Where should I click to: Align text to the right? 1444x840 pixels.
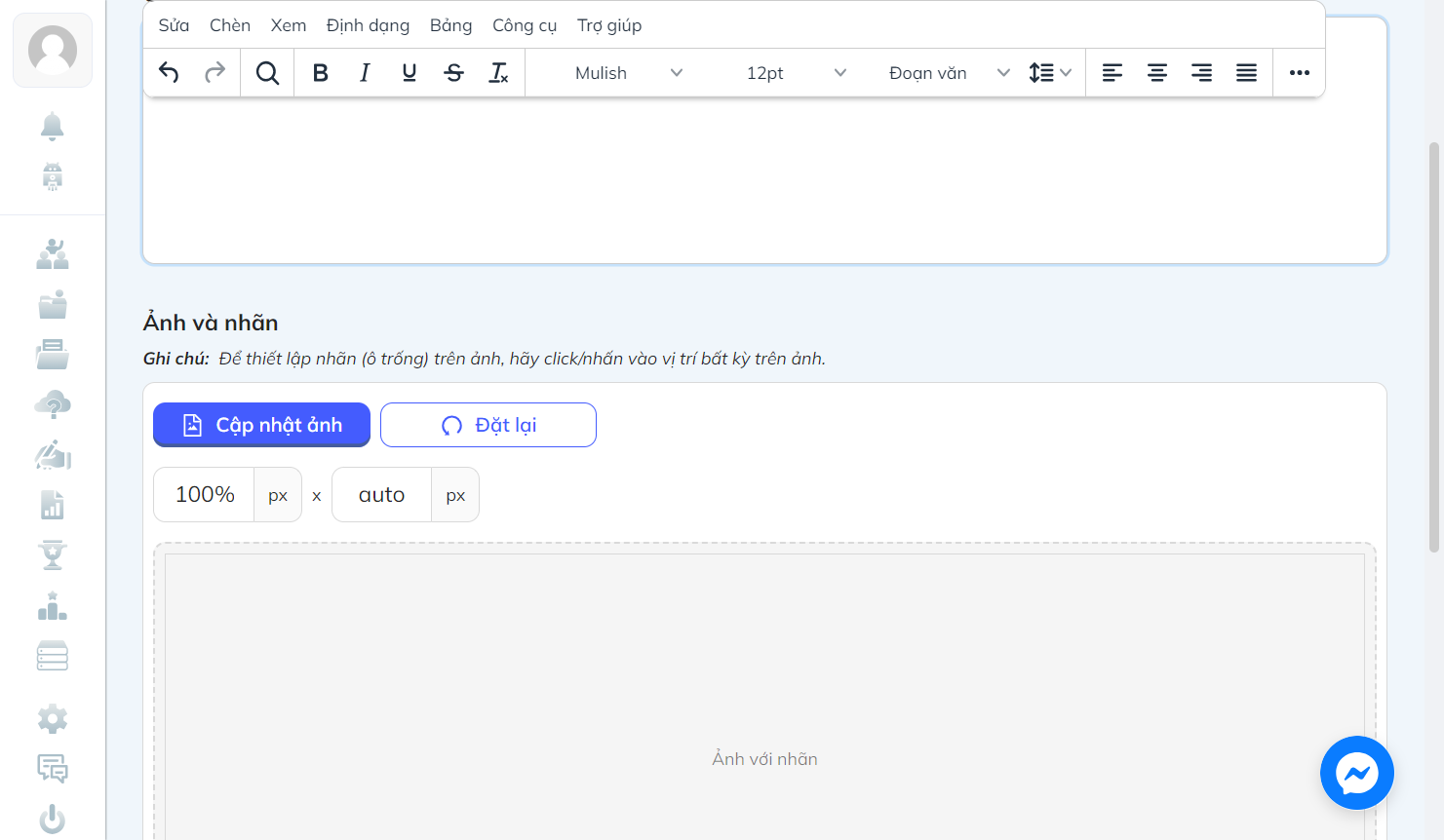click(1202, 73)
